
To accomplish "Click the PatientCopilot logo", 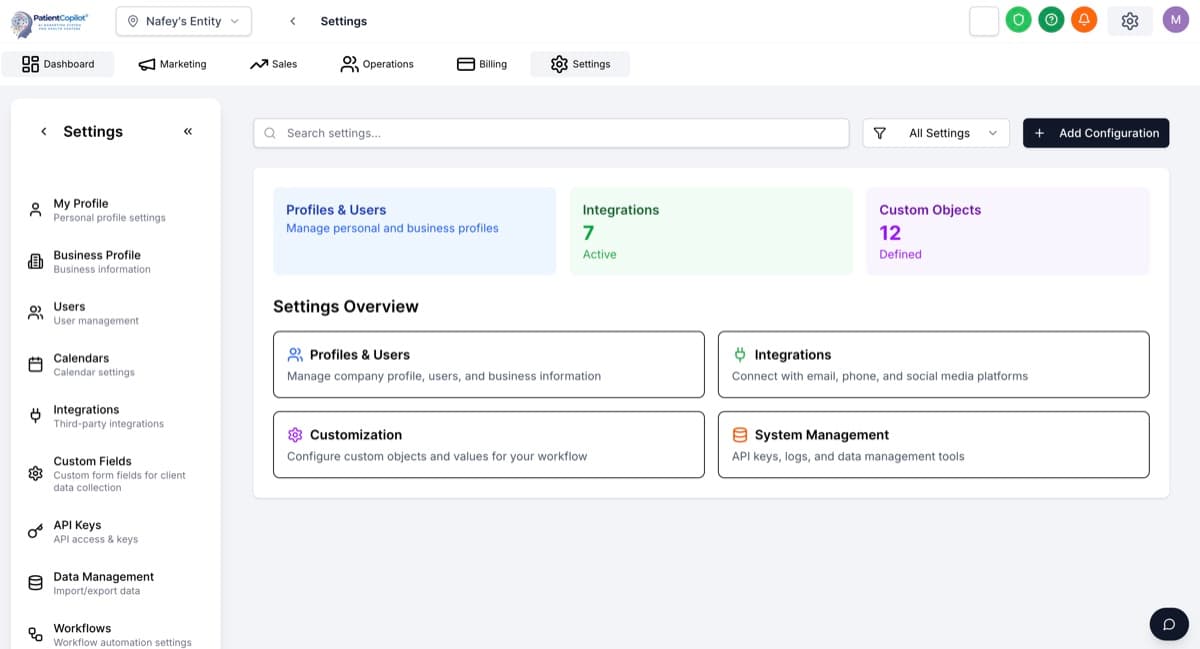I will click(x=50, y=24).
